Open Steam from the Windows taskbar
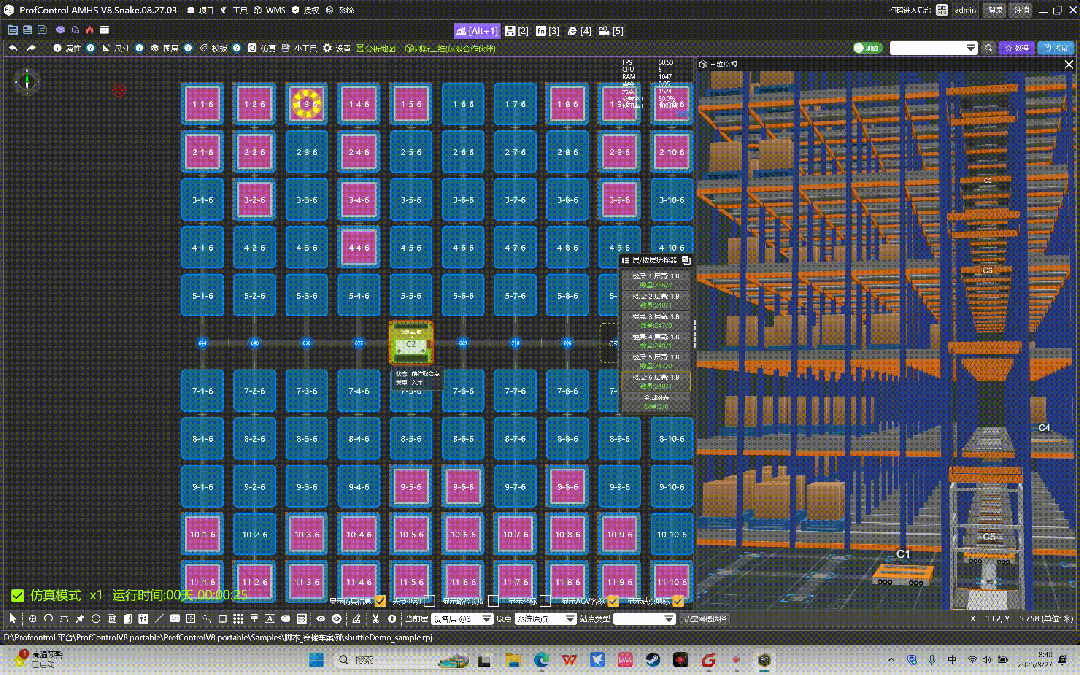 click(653, 660)
